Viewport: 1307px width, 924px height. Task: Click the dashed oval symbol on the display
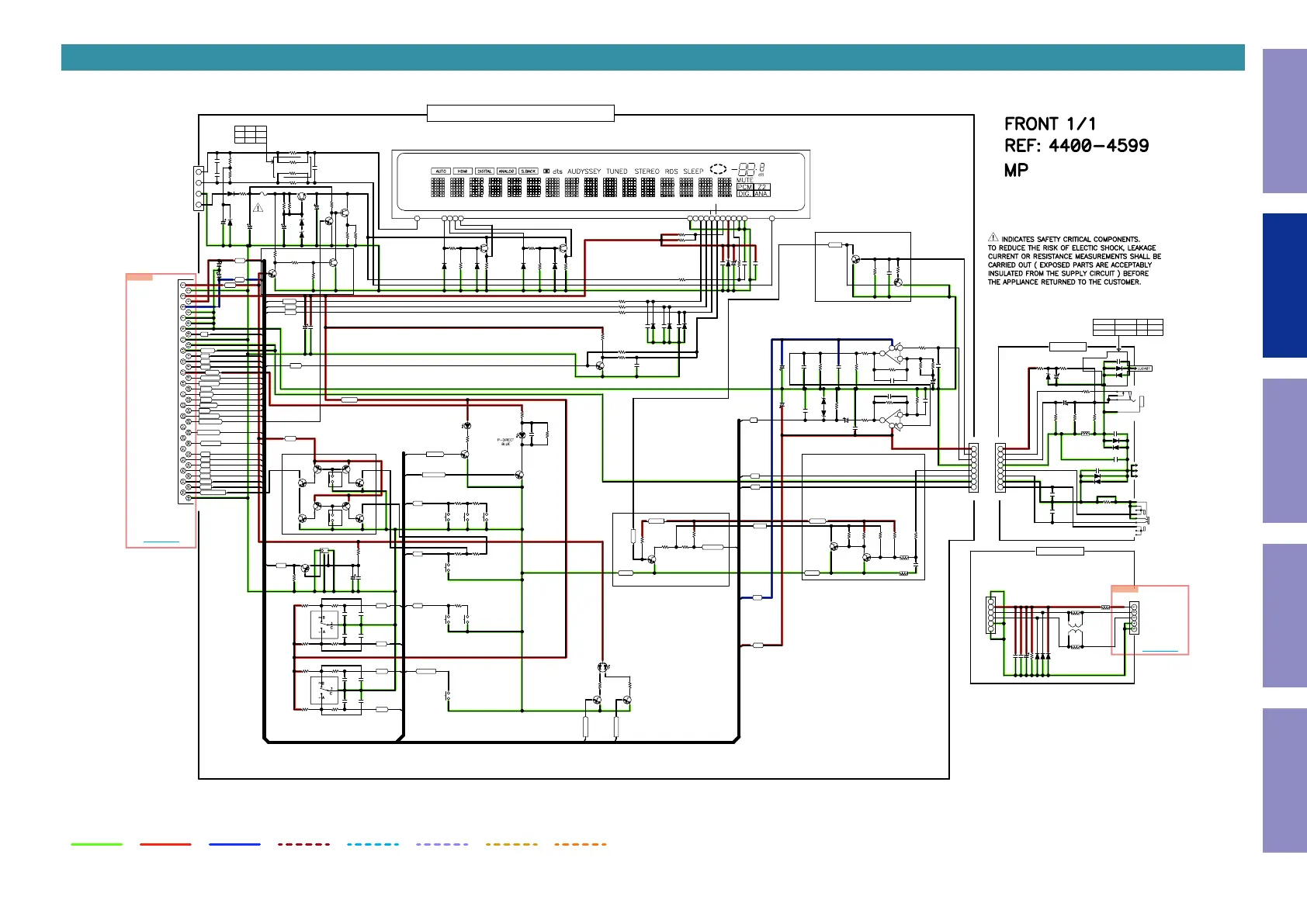pos(719,169)
